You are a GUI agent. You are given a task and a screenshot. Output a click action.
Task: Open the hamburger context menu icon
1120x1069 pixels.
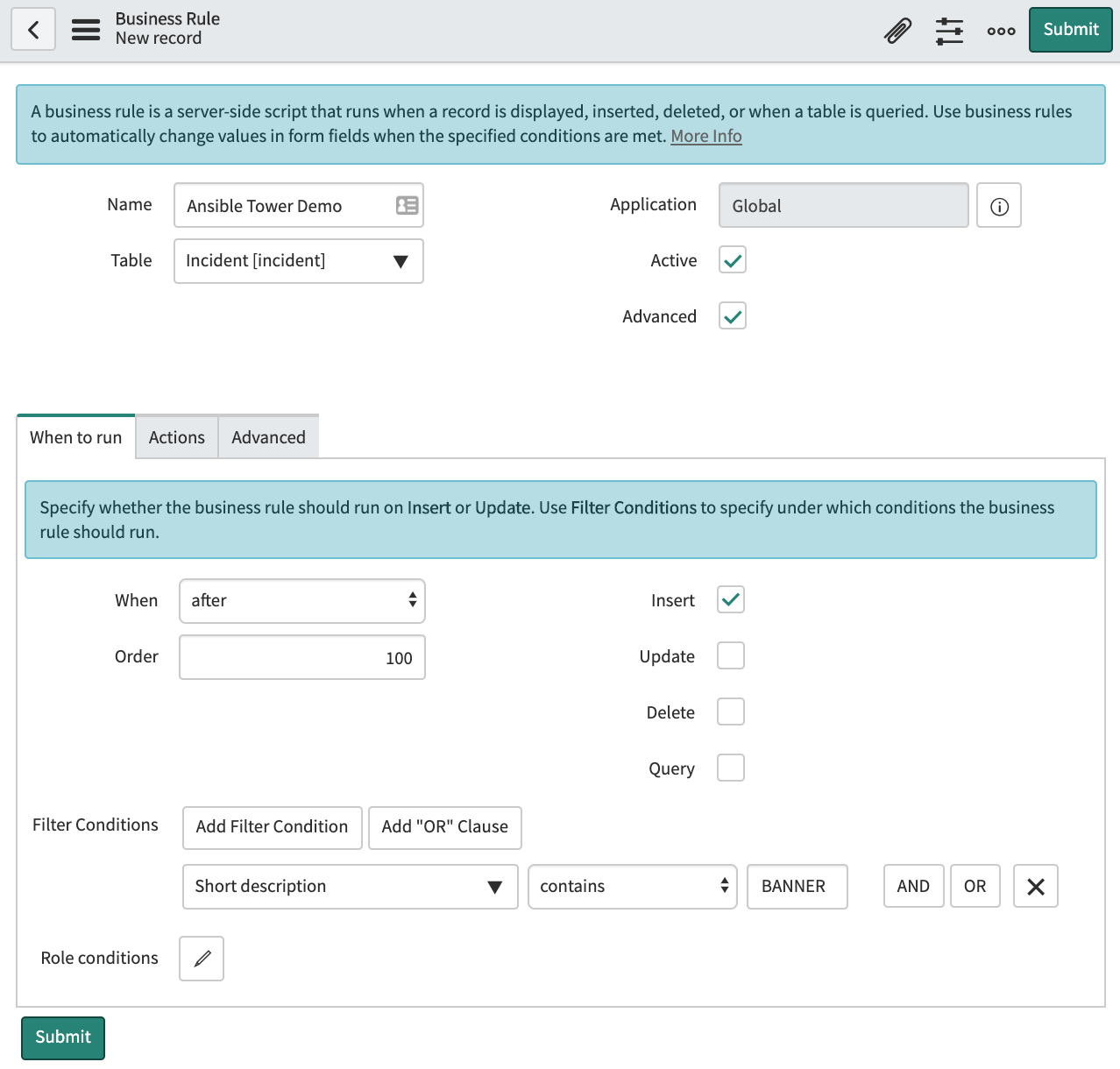(x=86, y=30)
